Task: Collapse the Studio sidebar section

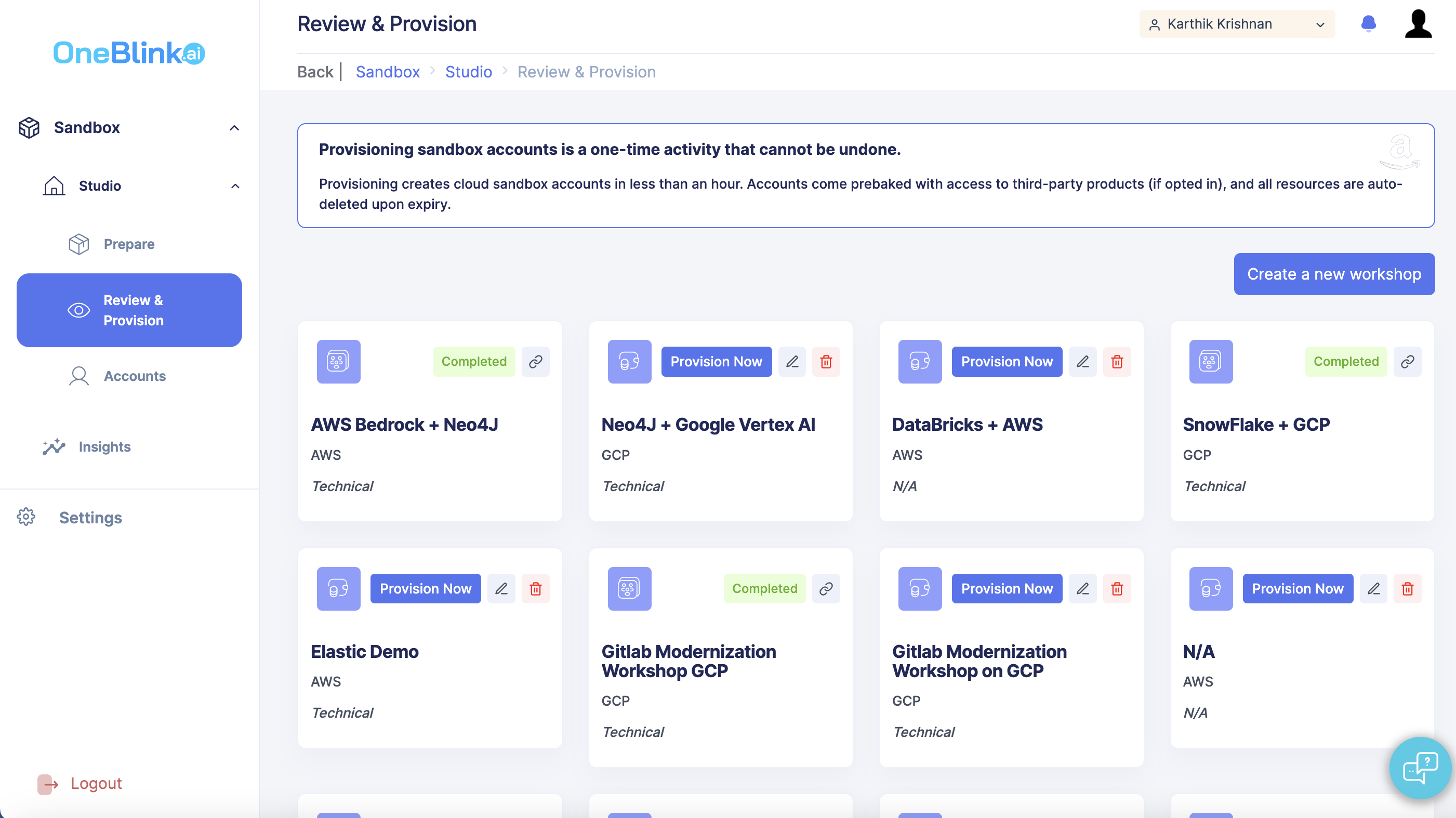Action: coord(235,186)
